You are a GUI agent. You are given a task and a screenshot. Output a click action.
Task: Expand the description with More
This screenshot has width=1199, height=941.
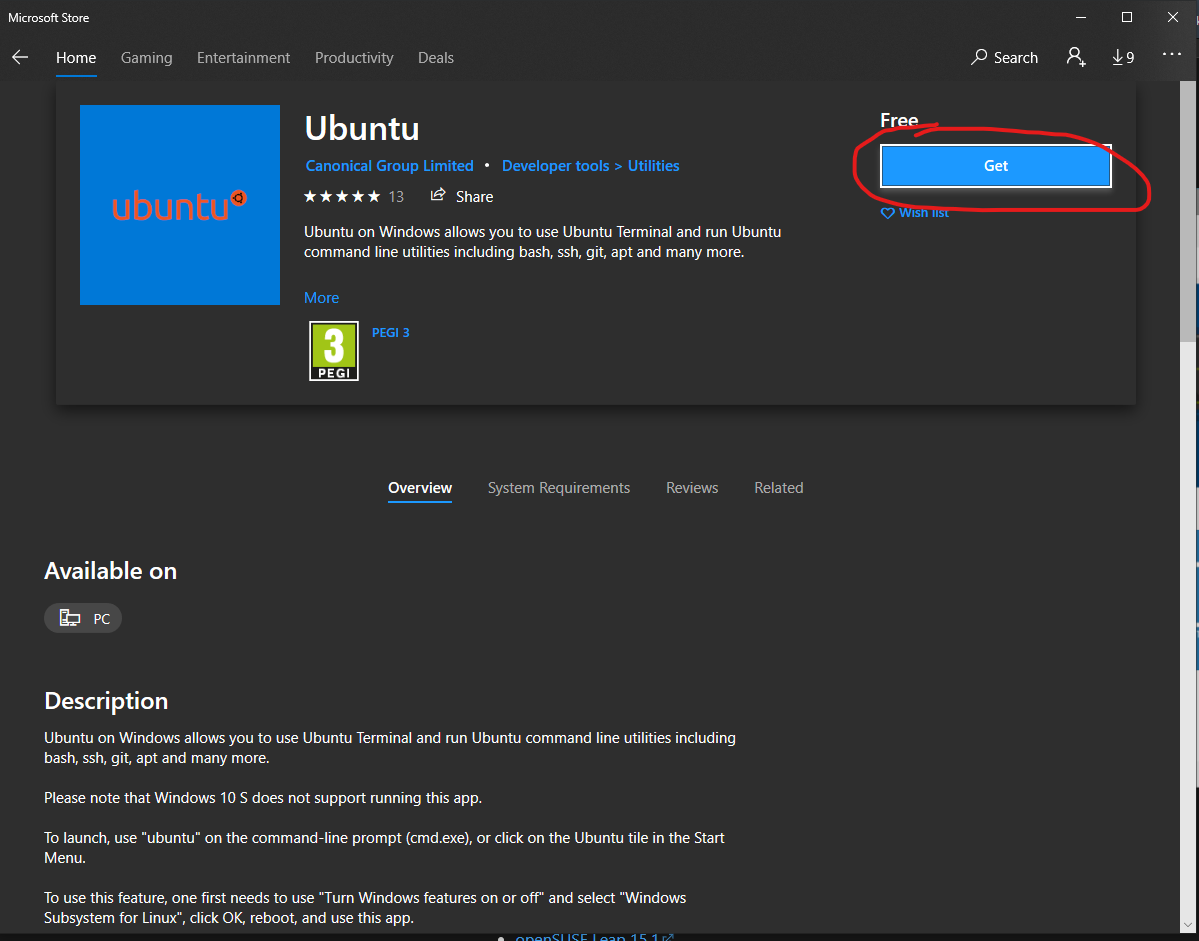tap(321, 298)
